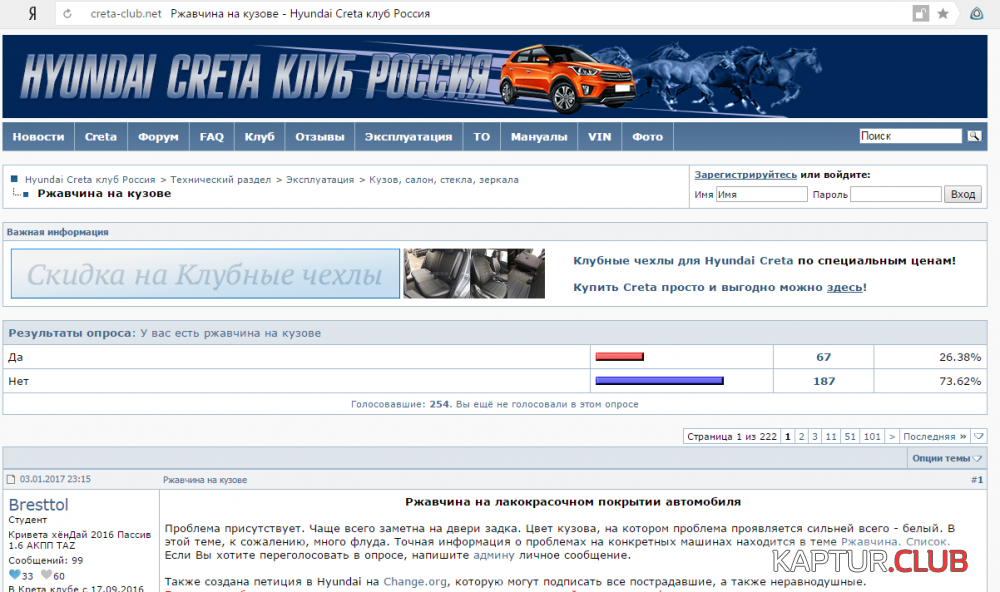Click the gray heart icon under Bresttol

tap(46, 575)
